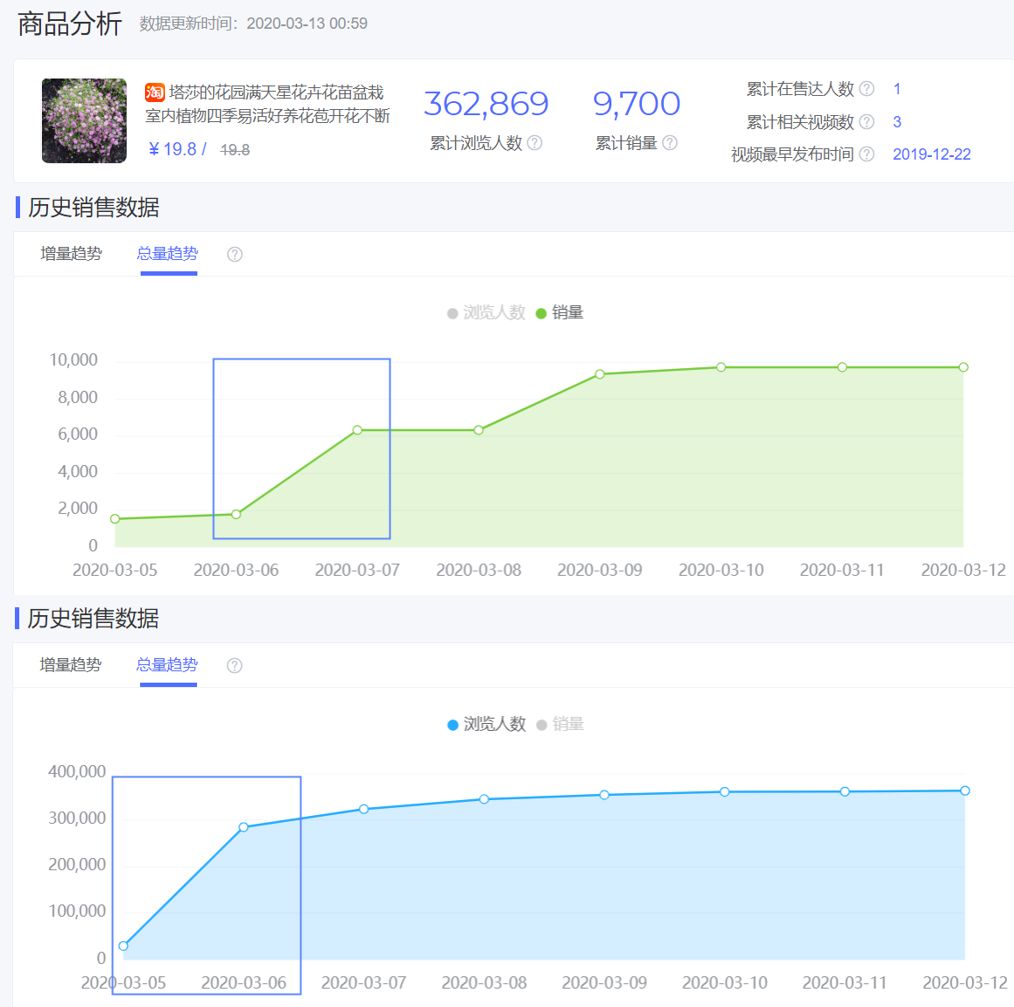
Task: Switch to 增量趋势 tab in second section
Action: [x=70, y=665]
